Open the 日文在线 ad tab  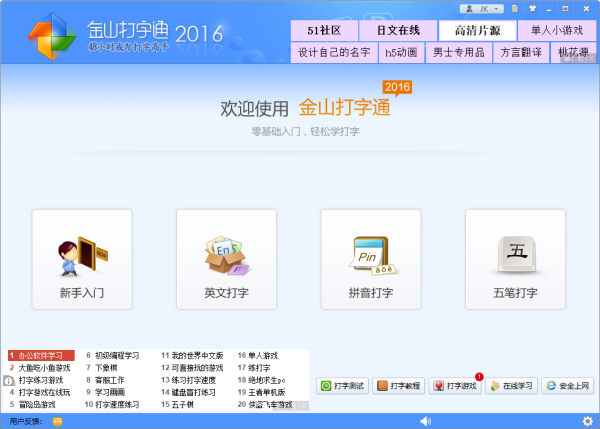pos(398,31)
